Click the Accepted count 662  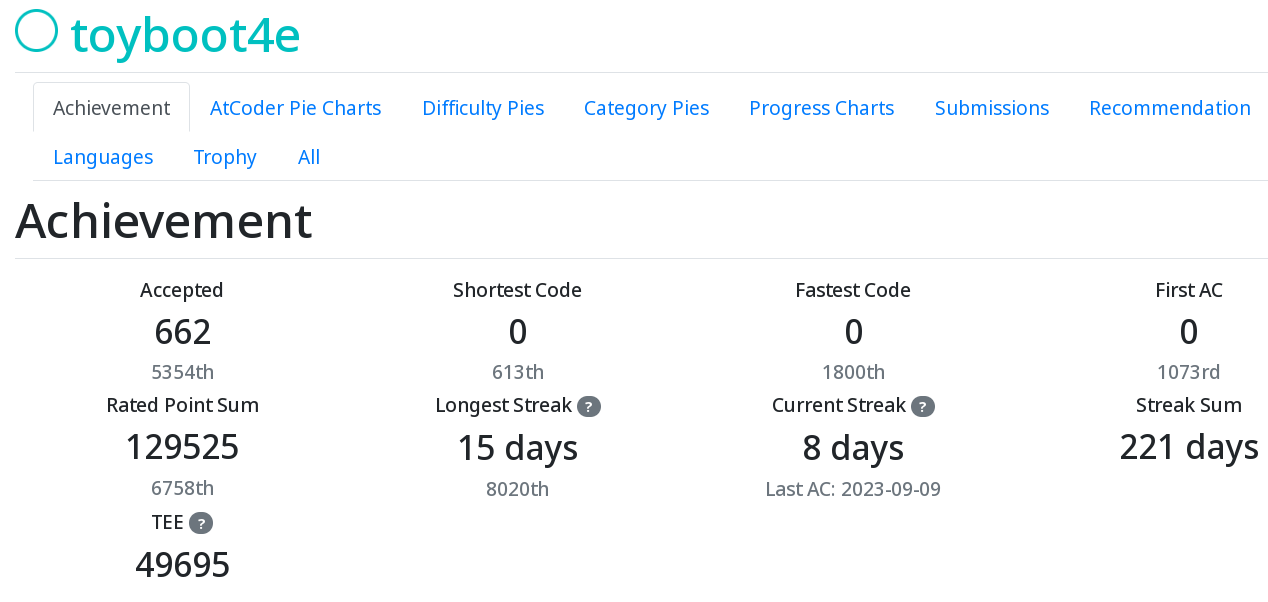(x=182, y=332)
